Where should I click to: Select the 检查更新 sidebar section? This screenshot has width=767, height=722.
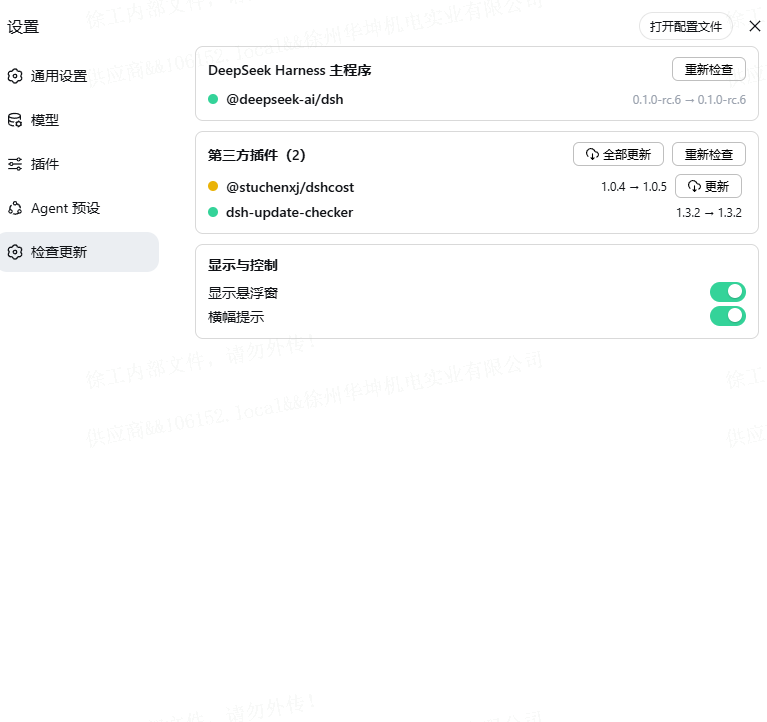coord(78,252)
